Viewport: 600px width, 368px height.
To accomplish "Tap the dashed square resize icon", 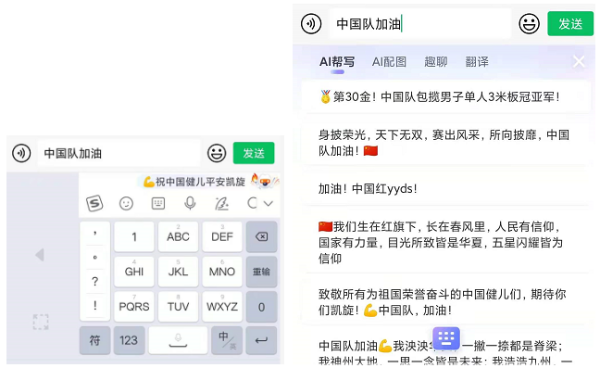I will pyautogui.click(x=41, y=322).
